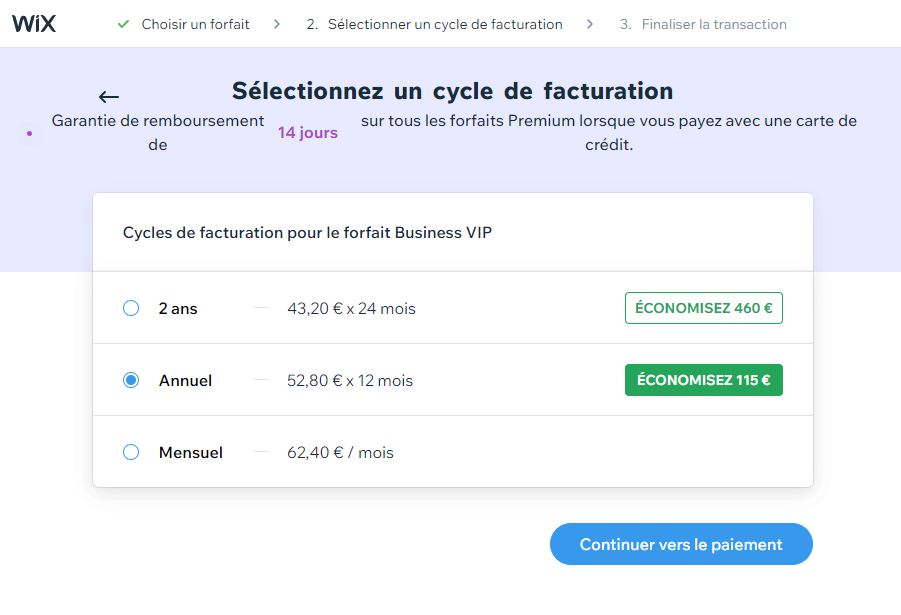Click the back arrow icon
The height and width of the screenshot is (615, 901).
(109, 97)
